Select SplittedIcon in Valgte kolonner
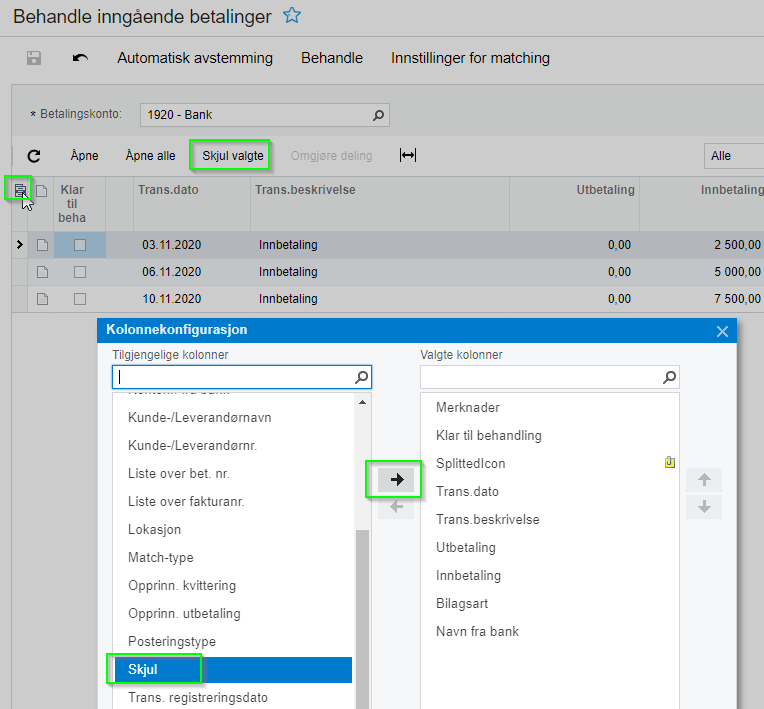 click(471, 463)
